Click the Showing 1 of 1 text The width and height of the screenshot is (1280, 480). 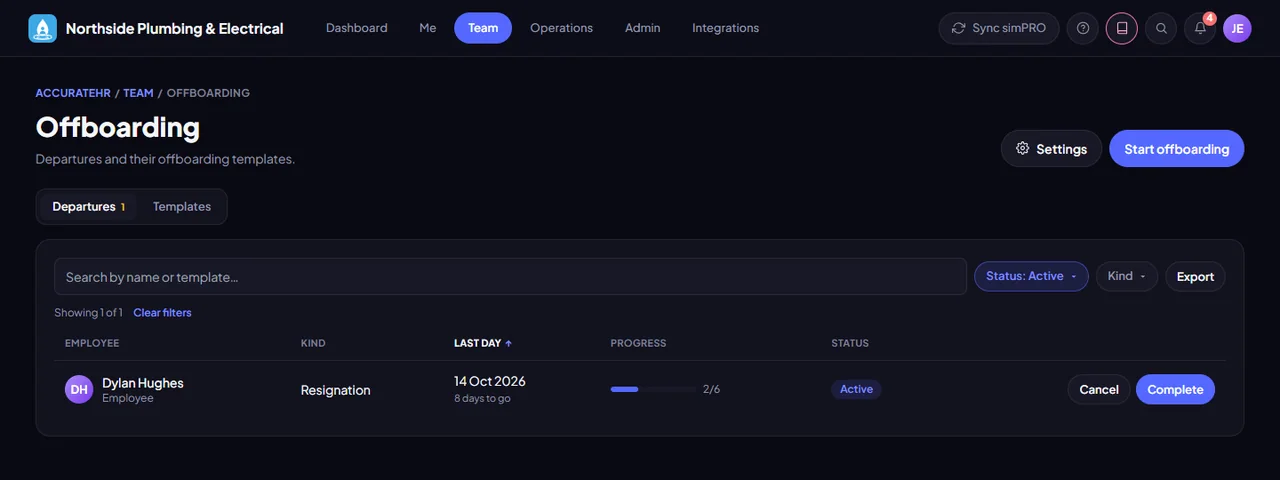coord(88,313)
